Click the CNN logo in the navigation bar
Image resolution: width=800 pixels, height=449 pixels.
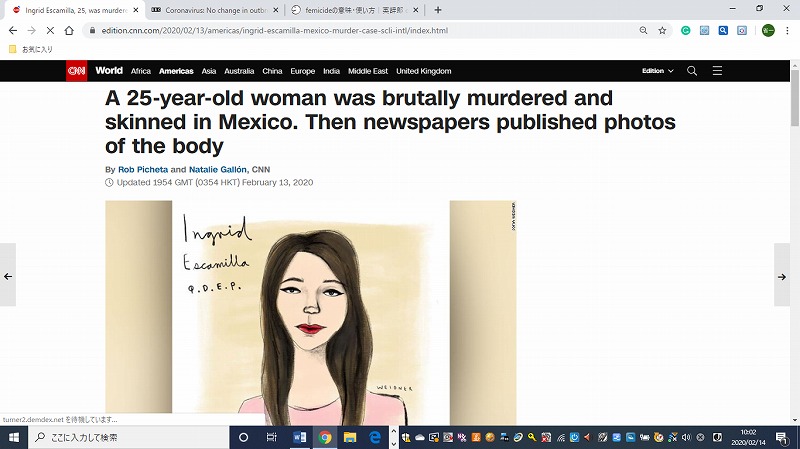tap(77, 71)
